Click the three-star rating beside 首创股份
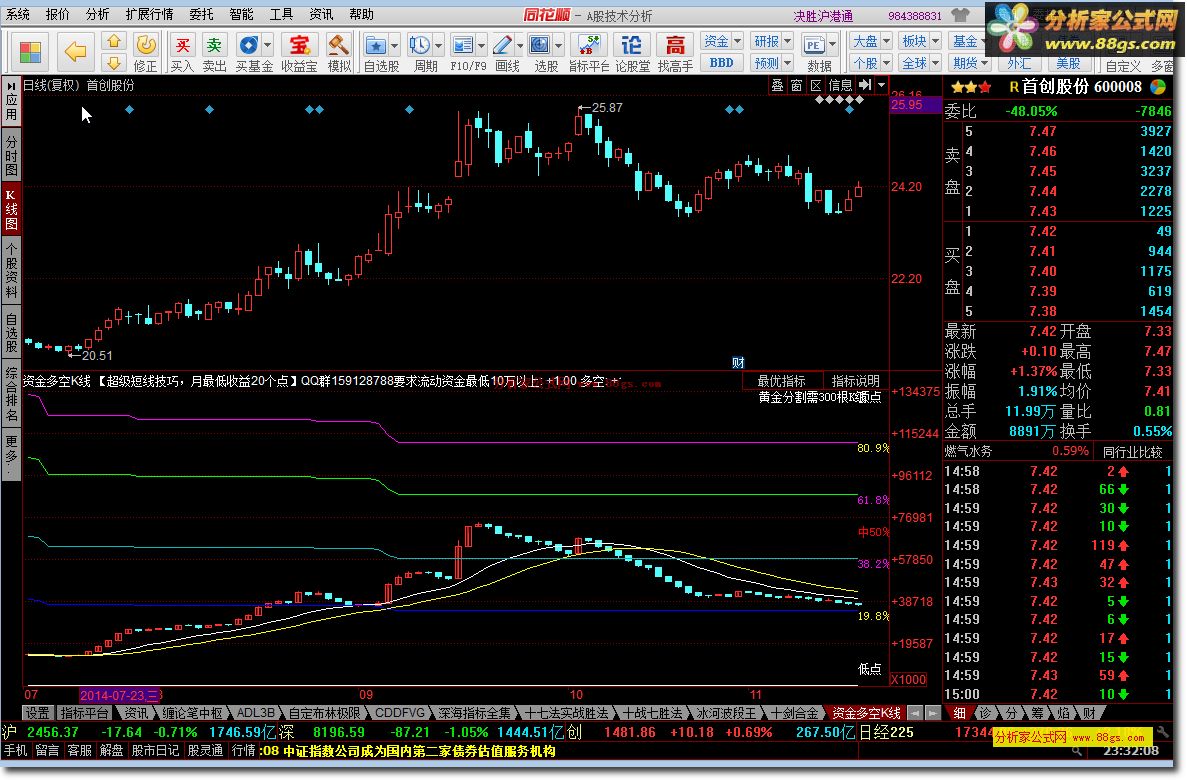This screenshot has height=780, width=1187. 971,88
